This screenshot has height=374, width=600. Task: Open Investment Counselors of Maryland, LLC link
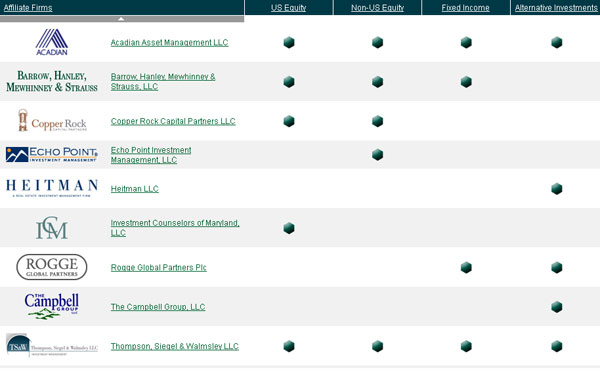click(175, 228)
